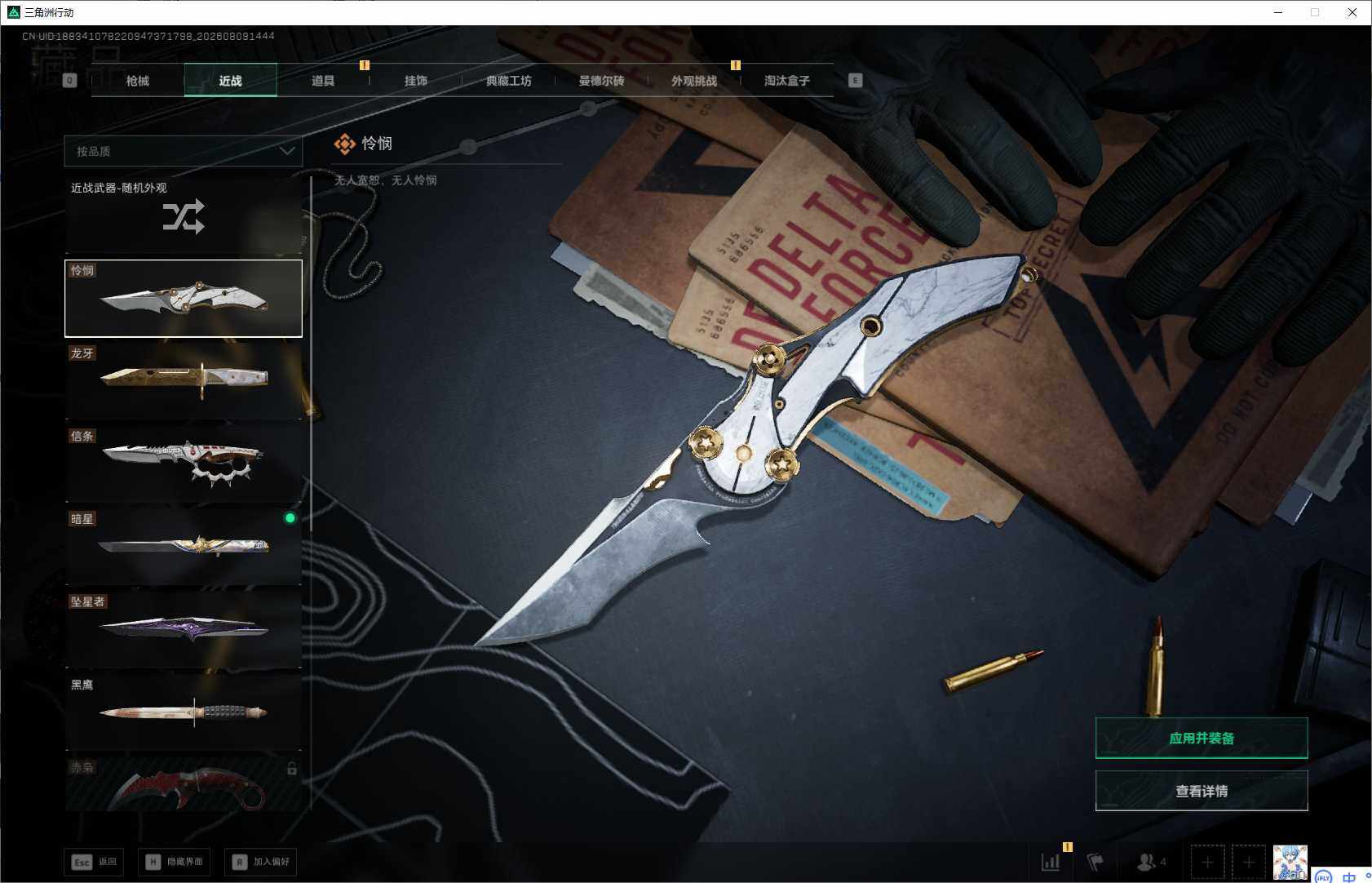Select the 黑鹰 dagger skin
The height and width of the screenshot is (883, 1372).
184,712
